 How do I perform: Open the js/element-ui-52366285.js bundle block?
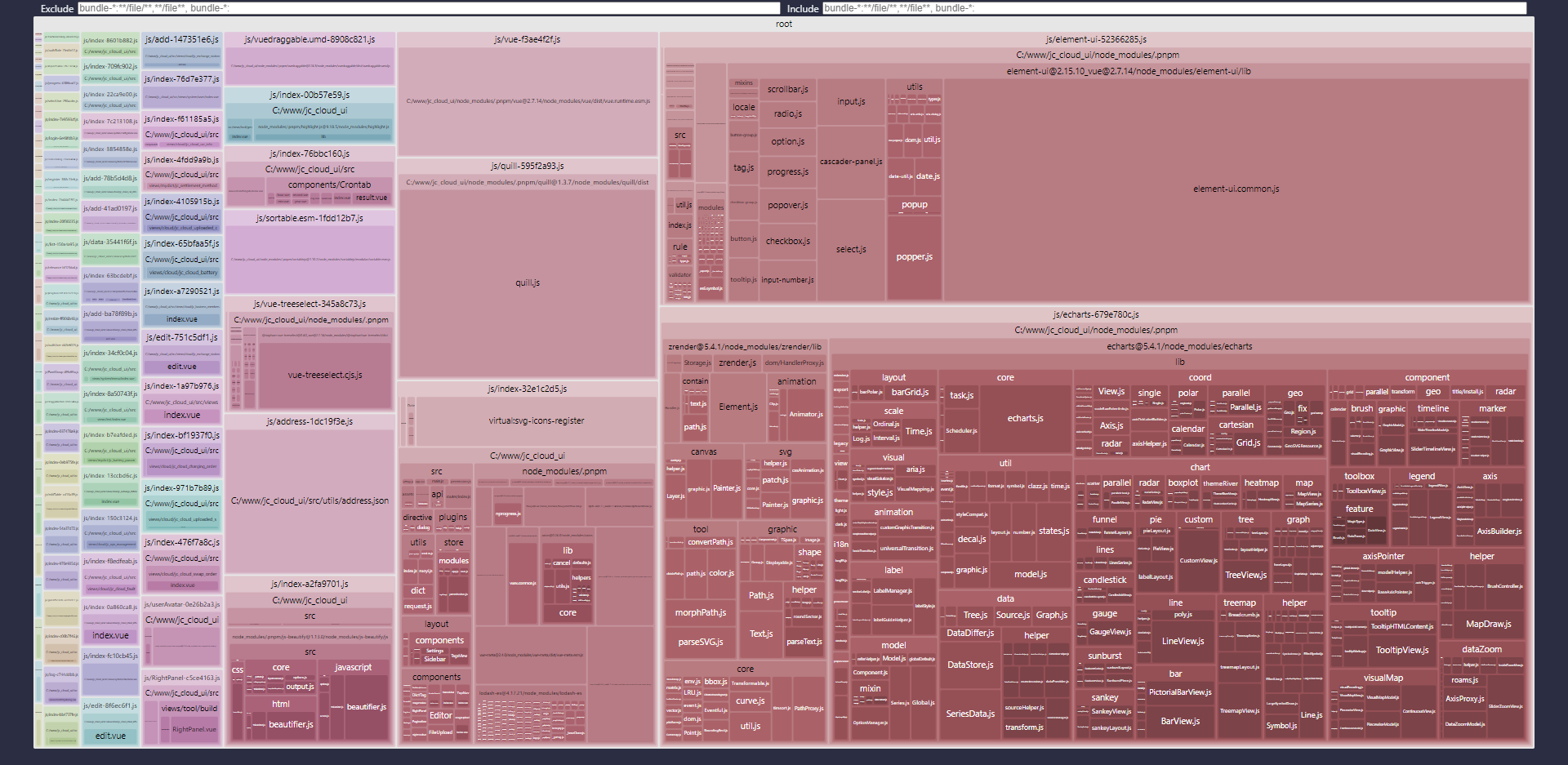pyautogui.click(x=1096, y=39)
